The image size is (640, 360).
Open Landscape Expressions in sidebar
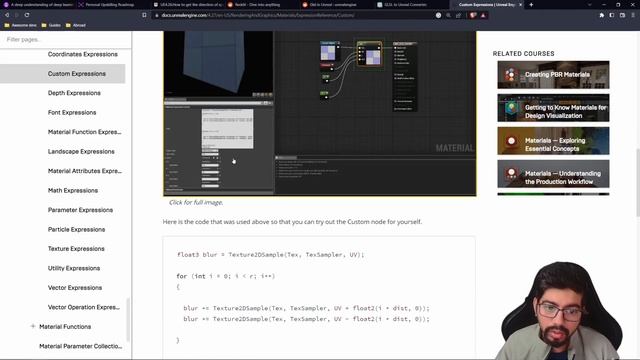[x=81, y=151]
